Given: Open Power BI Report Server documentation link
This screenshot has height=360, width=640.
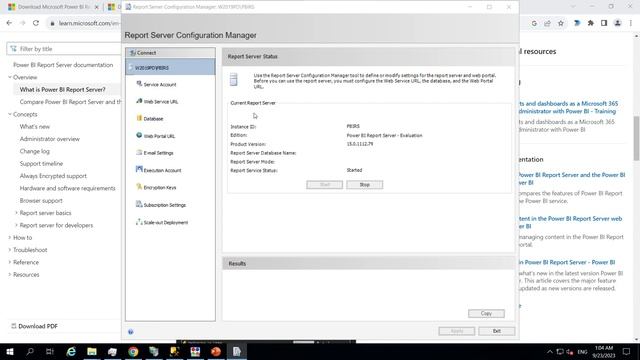Looking at the screenshot, I should (x=63, y=65).
